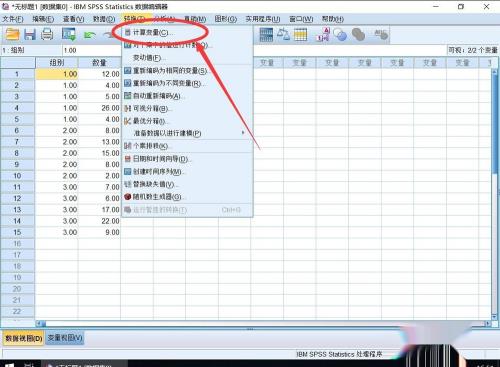Select the 组别 column header
This screenshot has height=367, width=500.
tap(57, 63)
